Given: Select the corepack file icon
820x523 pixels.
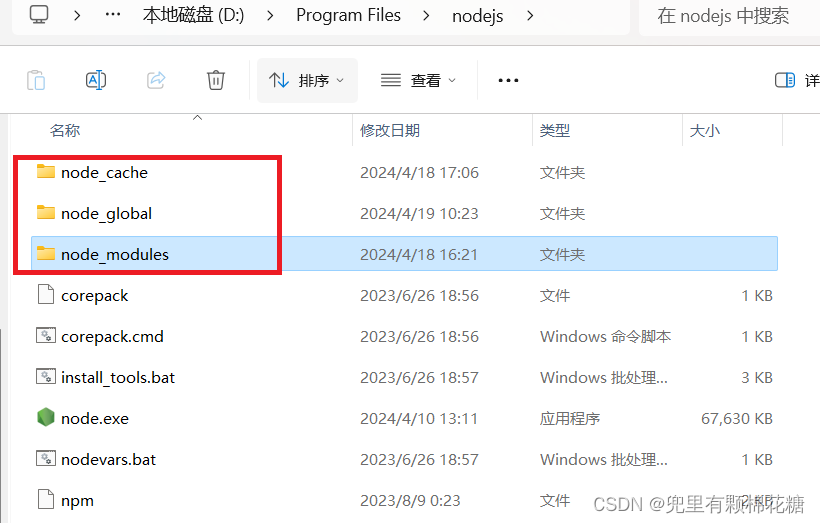Looking at the screenshot, I should pyautogui.click(x=46, y=294).
